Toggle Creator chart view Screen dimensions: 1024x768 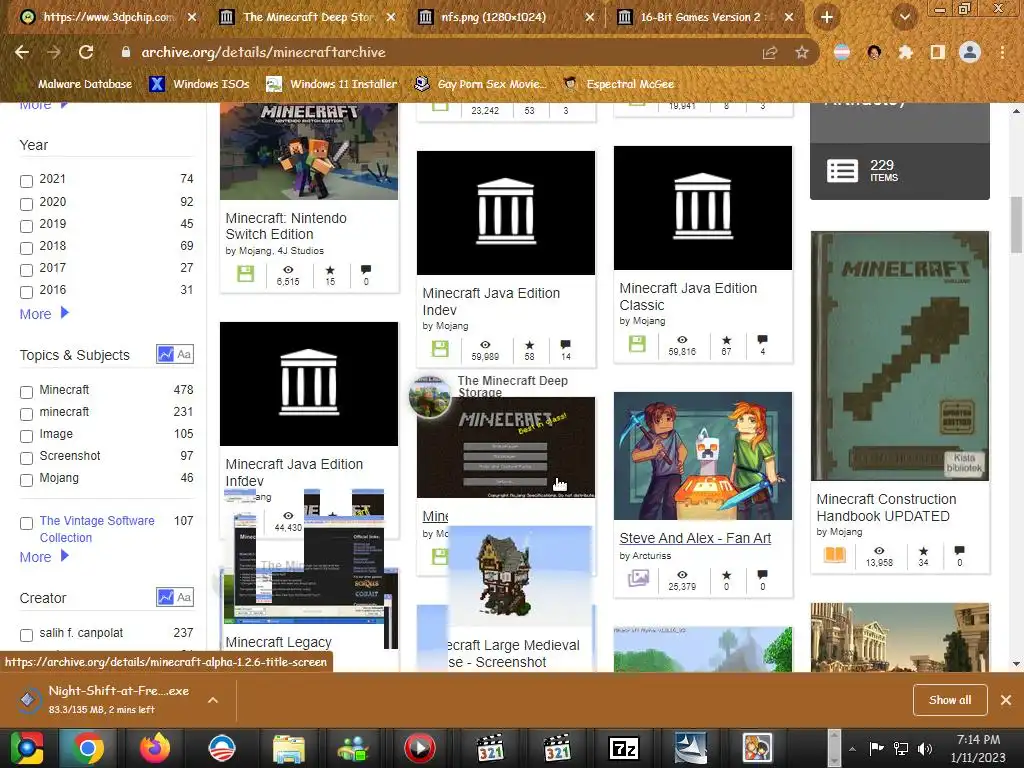tap(166, 597)
